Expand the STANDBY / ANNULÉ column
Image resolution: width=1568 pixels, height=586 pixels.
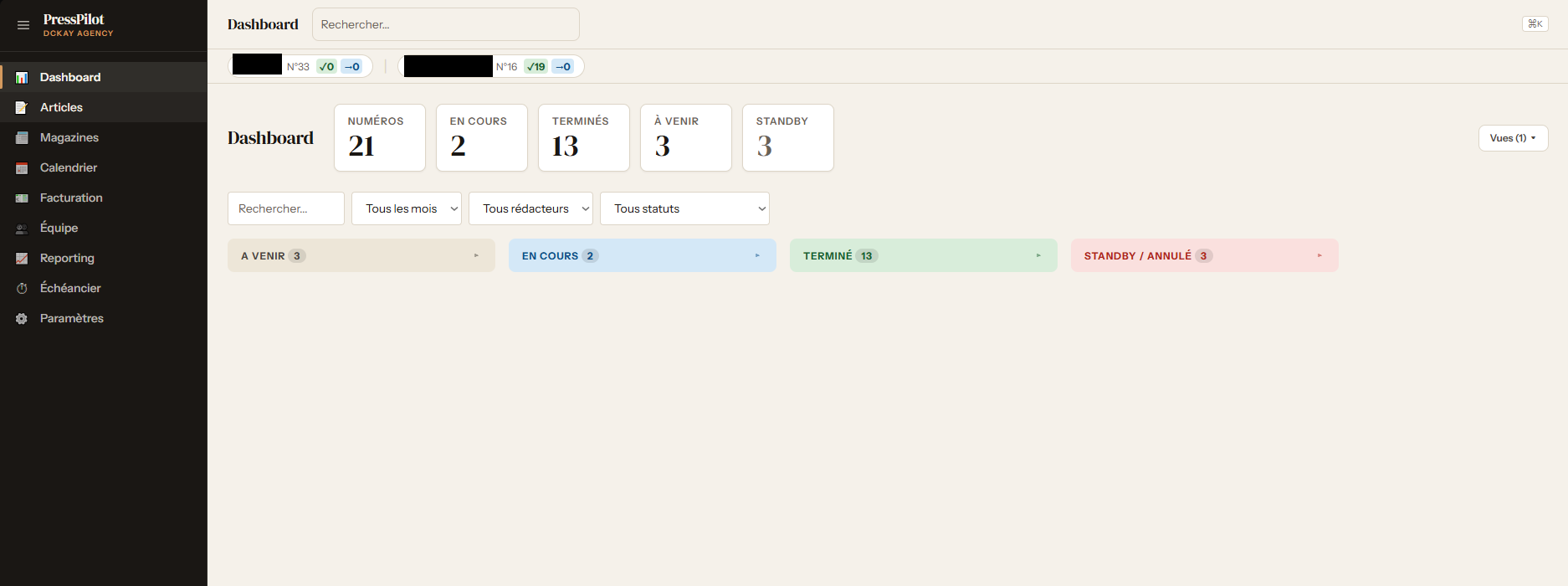click(x=1205, y=255)
